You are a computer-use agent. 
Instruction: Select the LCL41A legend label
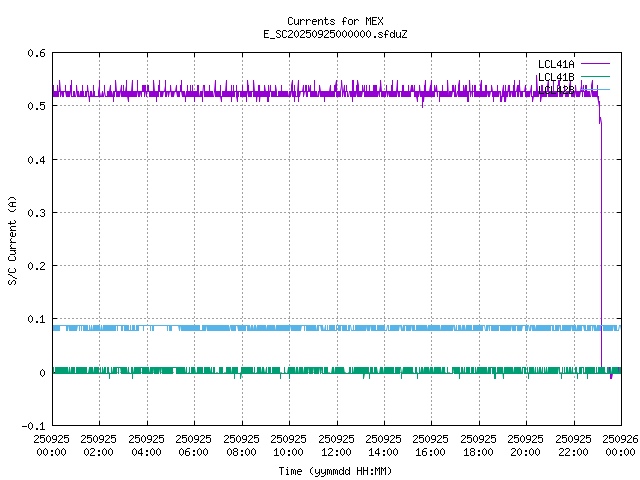(555, 64)
